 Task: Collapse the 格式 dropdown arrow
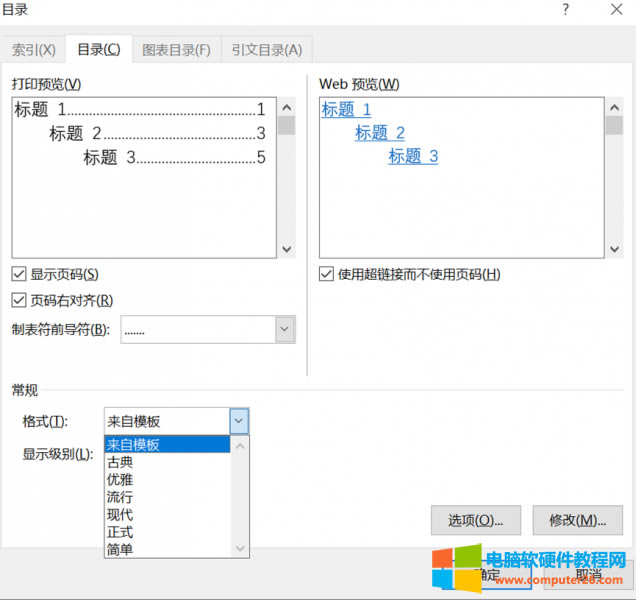[x=238, y=421]
